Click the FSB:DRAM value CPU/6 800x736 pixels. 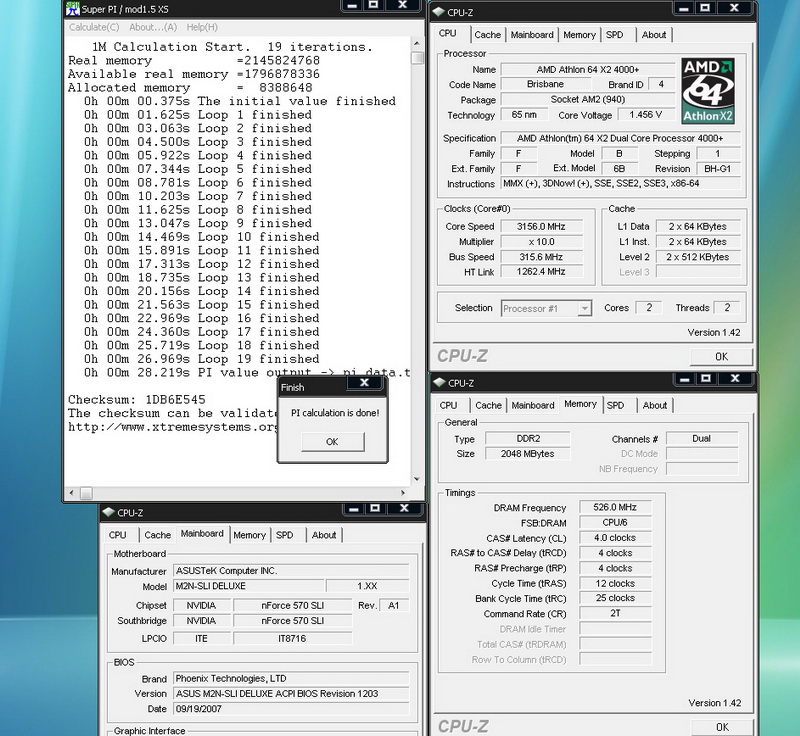coord(615,523)
